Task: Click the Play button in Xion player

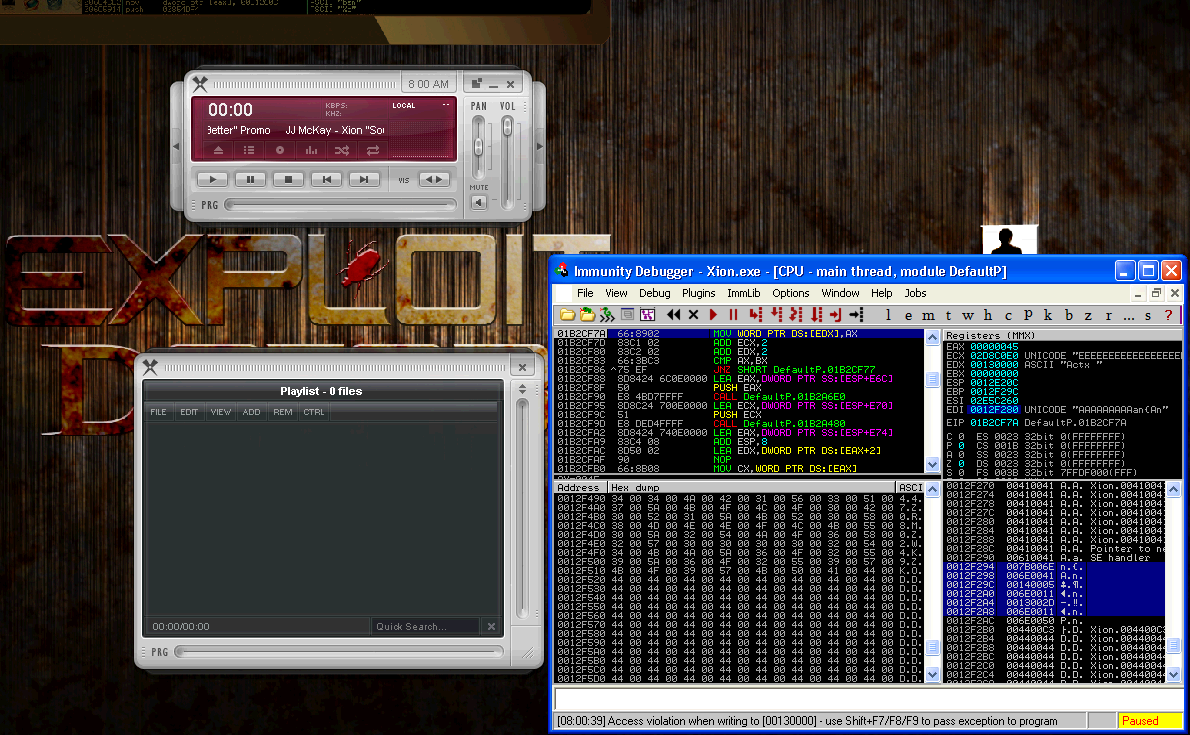Action: pyautogui.click(x=212, y=180)
